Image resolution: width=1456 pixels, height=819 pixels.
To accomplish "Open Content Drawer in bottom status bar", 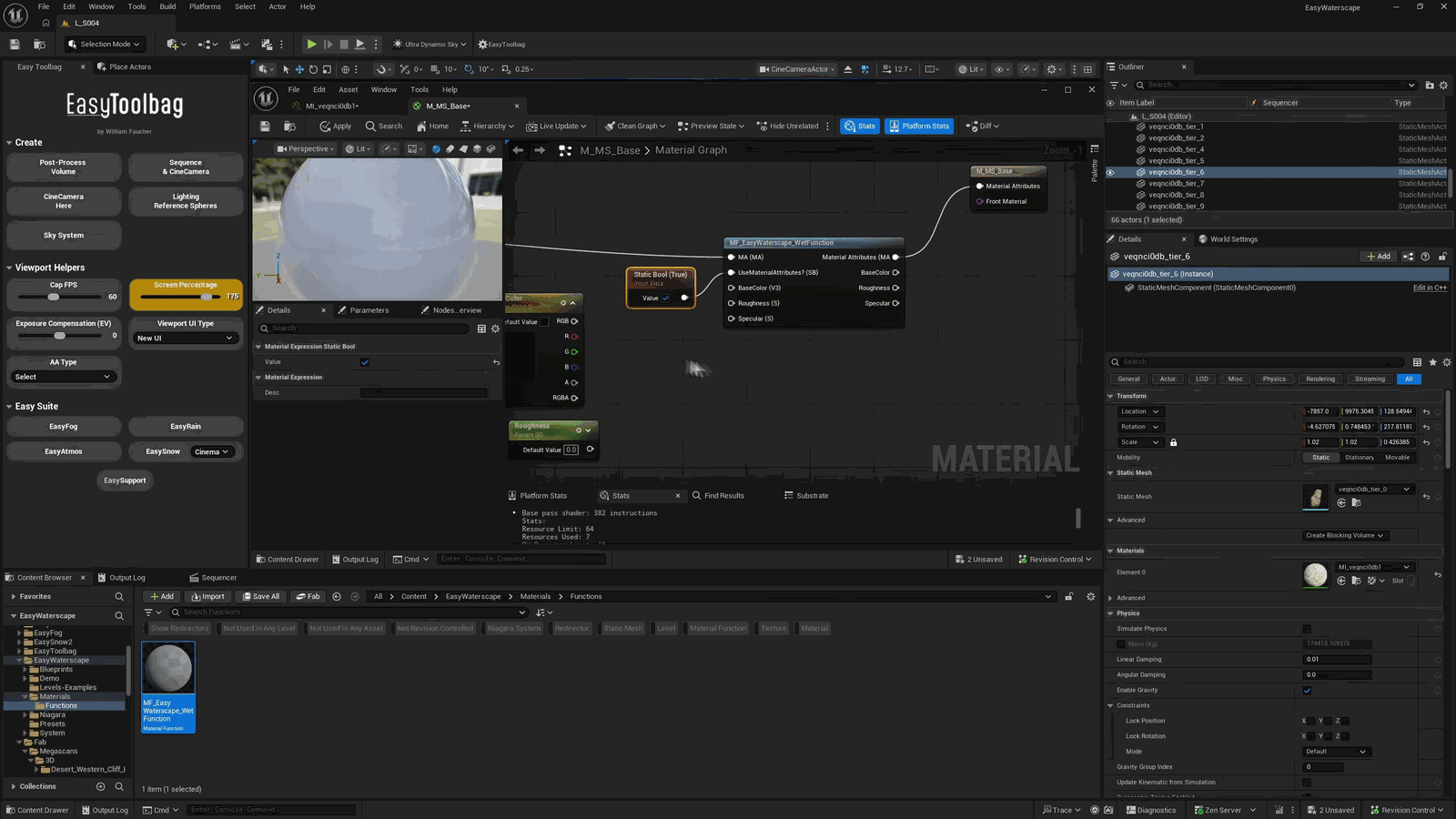I will (37, 810).
